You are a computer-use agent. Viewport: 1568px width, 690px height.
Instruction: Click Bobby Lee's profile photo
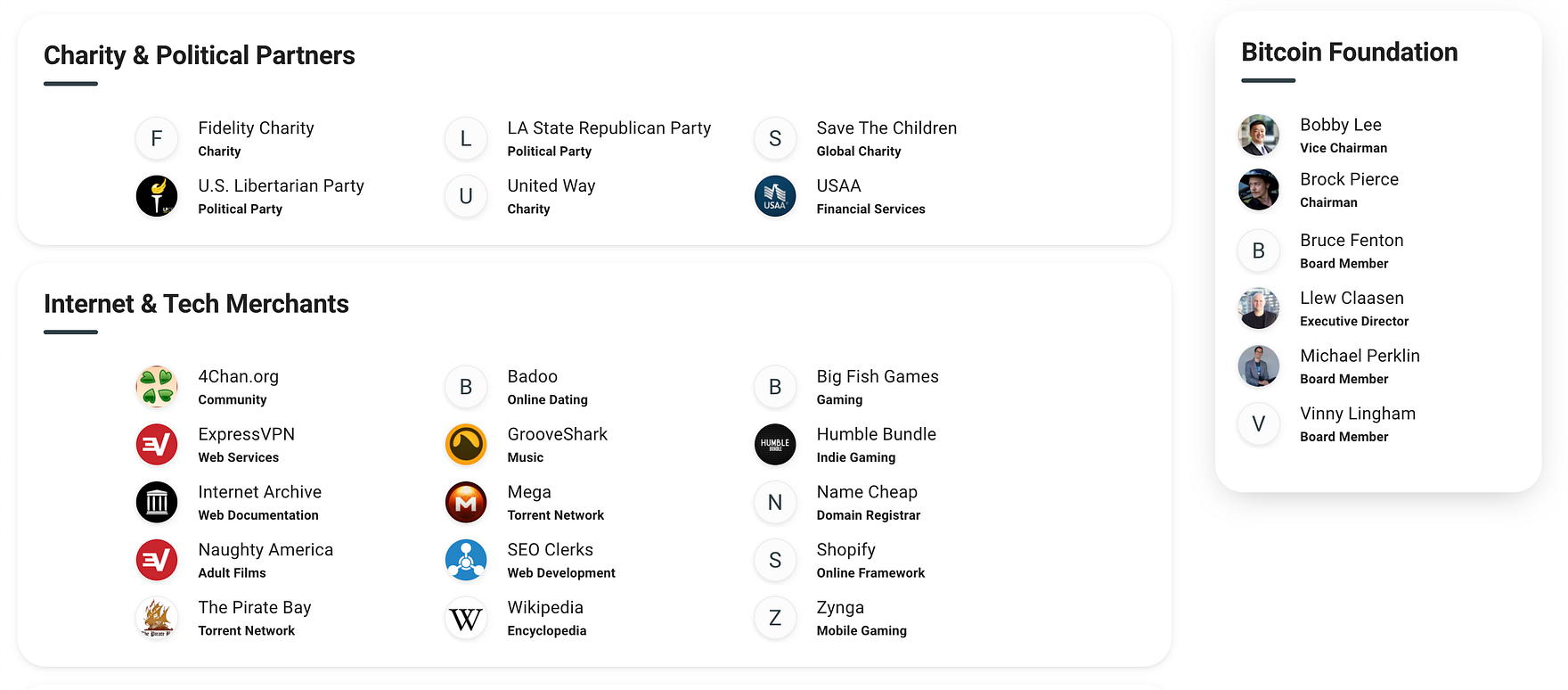tap(1259, 136)
